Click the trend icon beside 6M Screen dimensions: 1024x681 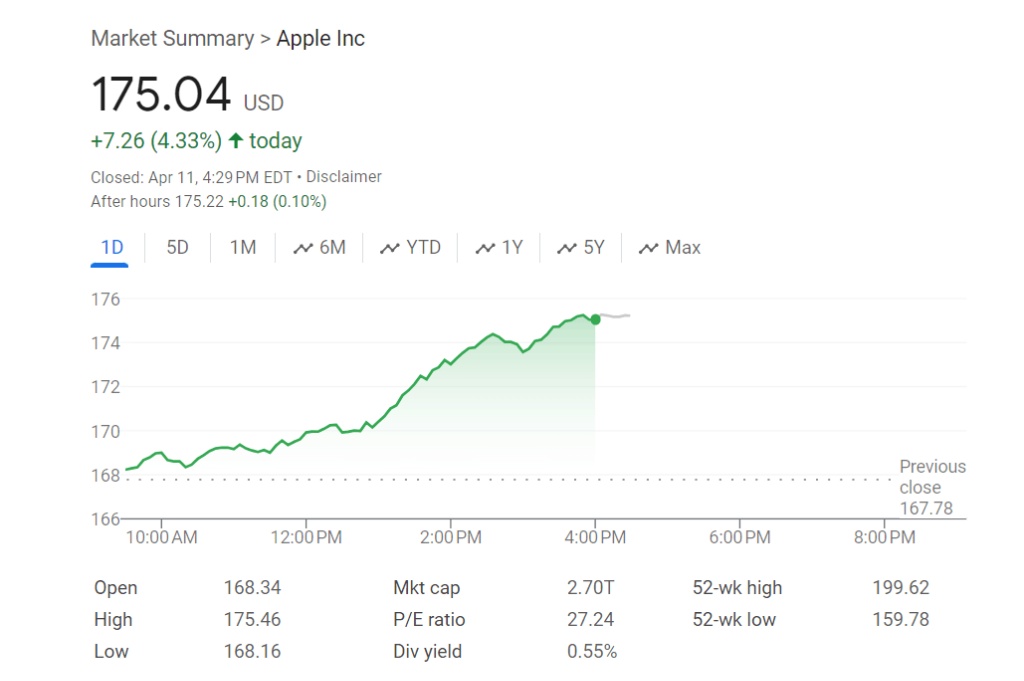(x=302, y=248)
